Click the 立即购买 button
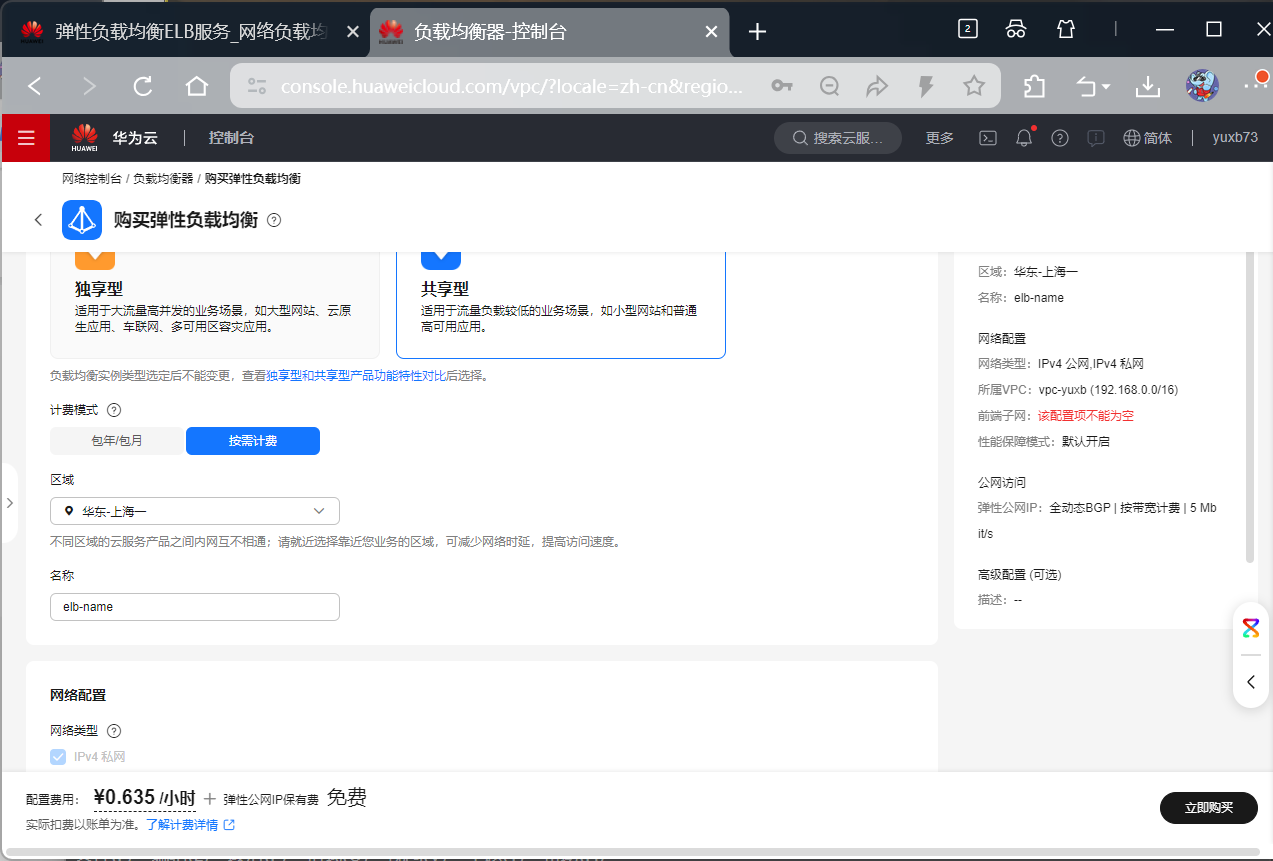 coord(1208,808)
